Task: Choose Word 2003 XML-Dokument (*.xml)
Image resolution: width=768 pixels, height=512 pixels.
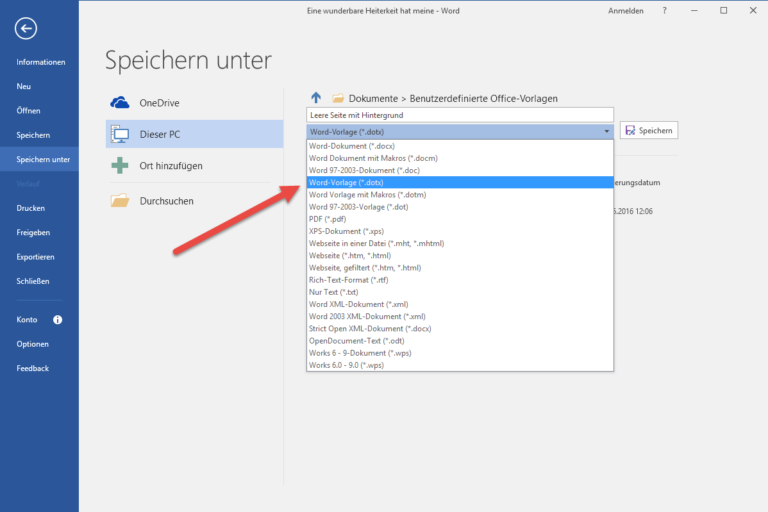Action: tap(460, 317)
